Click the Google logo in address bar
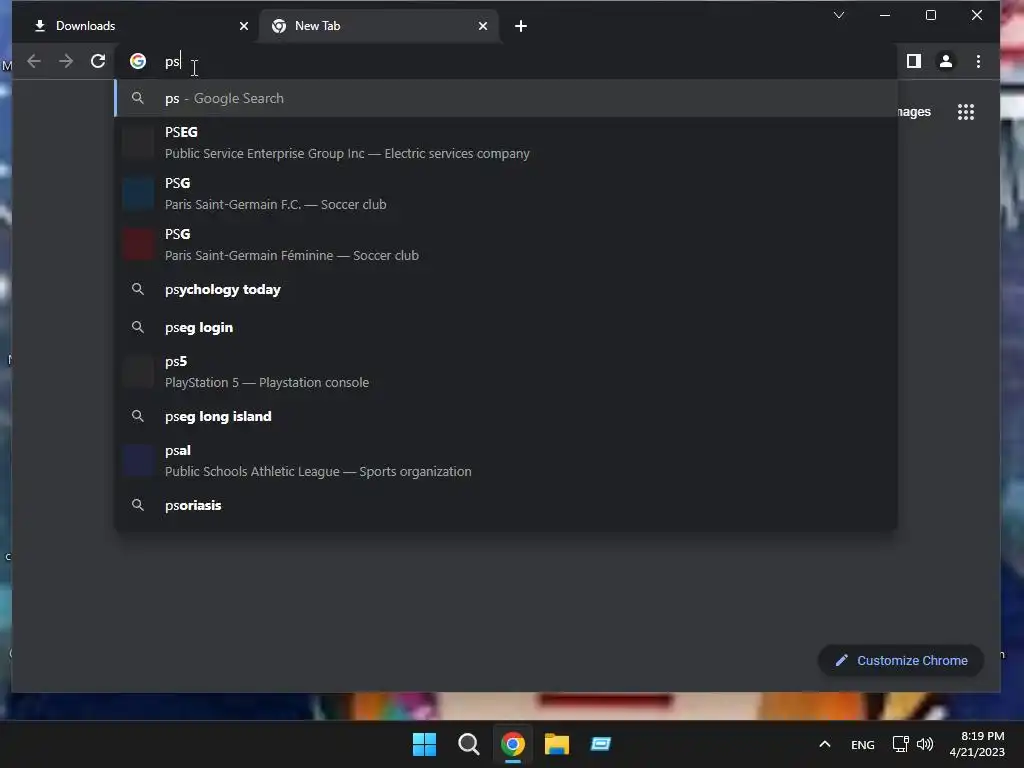The image size is (1024, 768). [x=138, y=61]
